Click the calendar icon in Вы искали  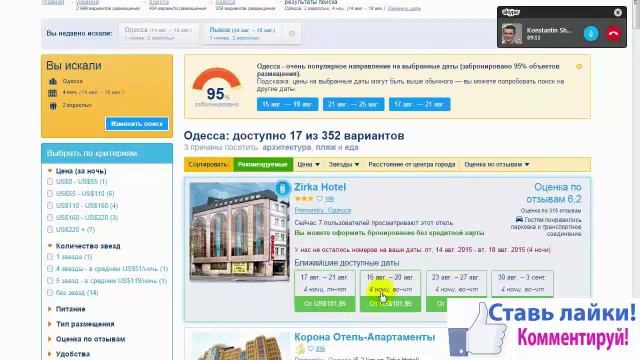[53, 93]
